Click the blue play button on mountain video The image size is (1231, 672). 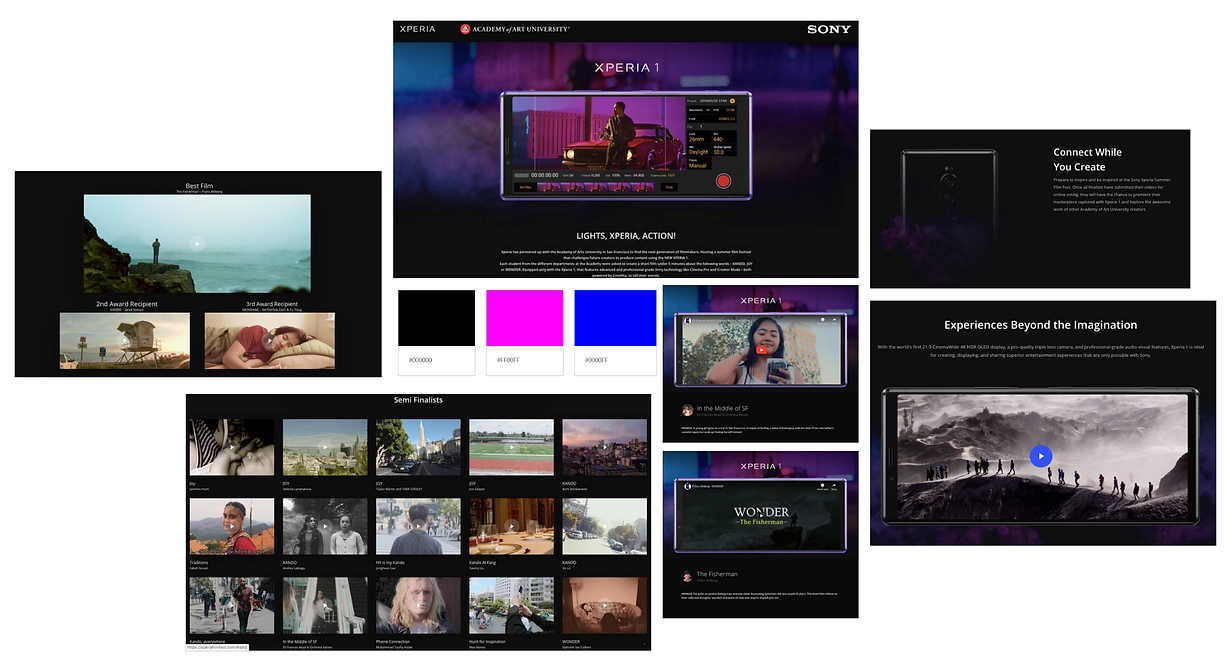click(1041, 456)
